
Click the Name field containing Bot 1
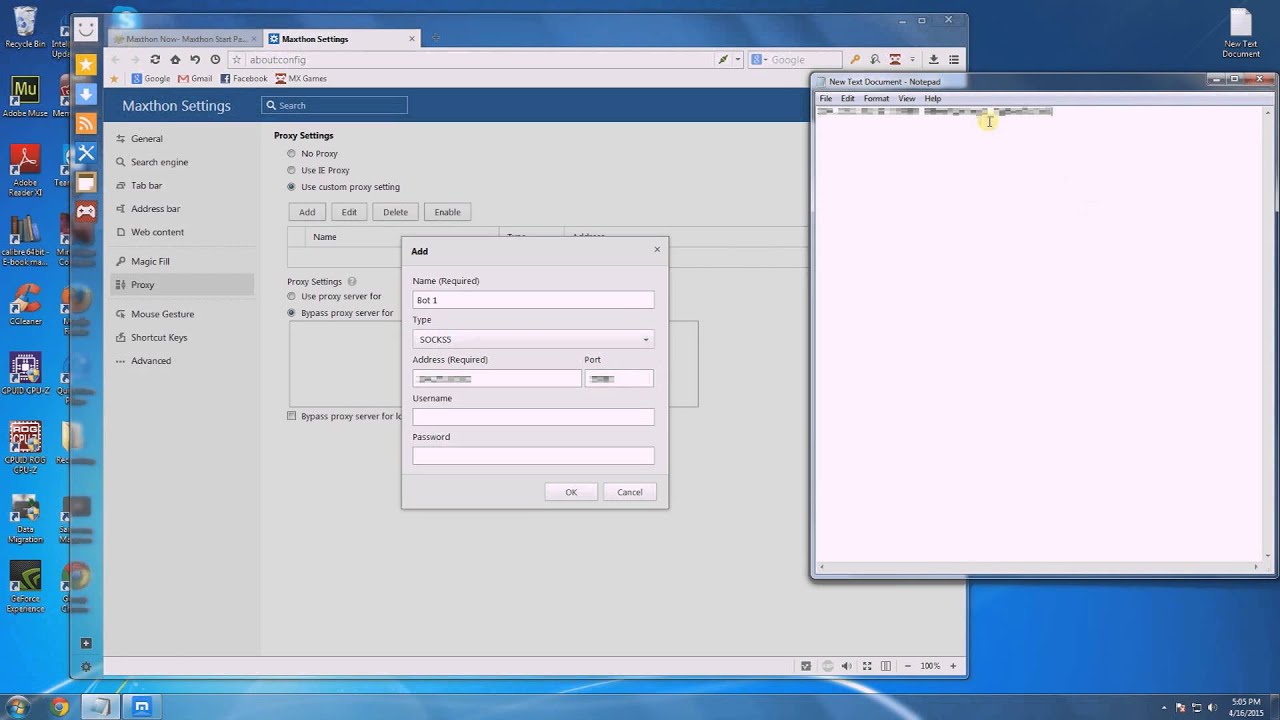[x=533, y=300]
